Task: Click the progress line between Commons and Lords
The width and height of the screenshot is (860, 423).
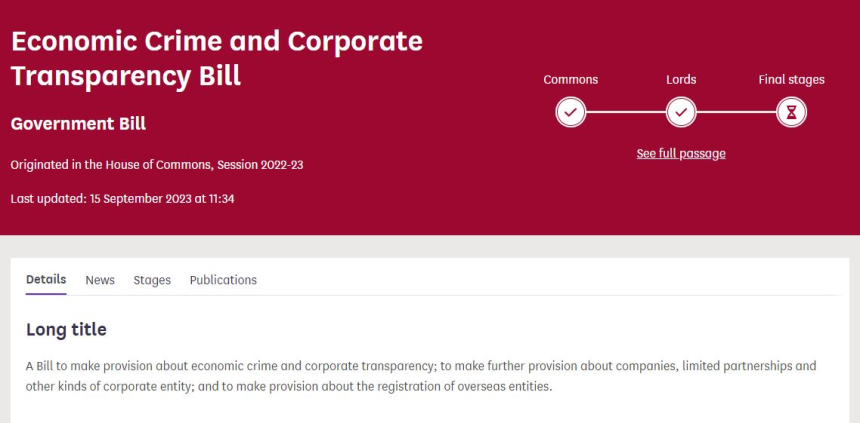Action: point(625,112)
